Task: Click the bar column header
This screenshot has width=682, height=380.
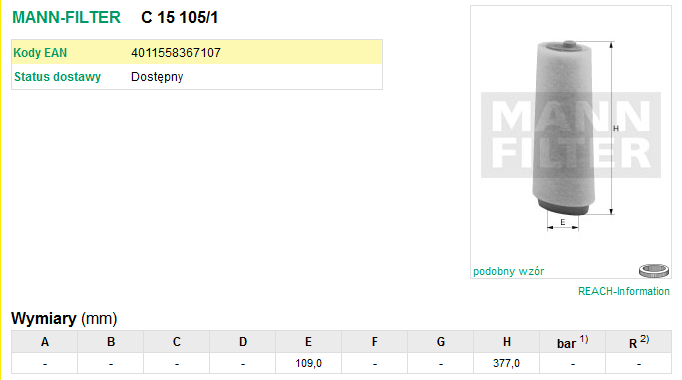Action: point(572,342)
